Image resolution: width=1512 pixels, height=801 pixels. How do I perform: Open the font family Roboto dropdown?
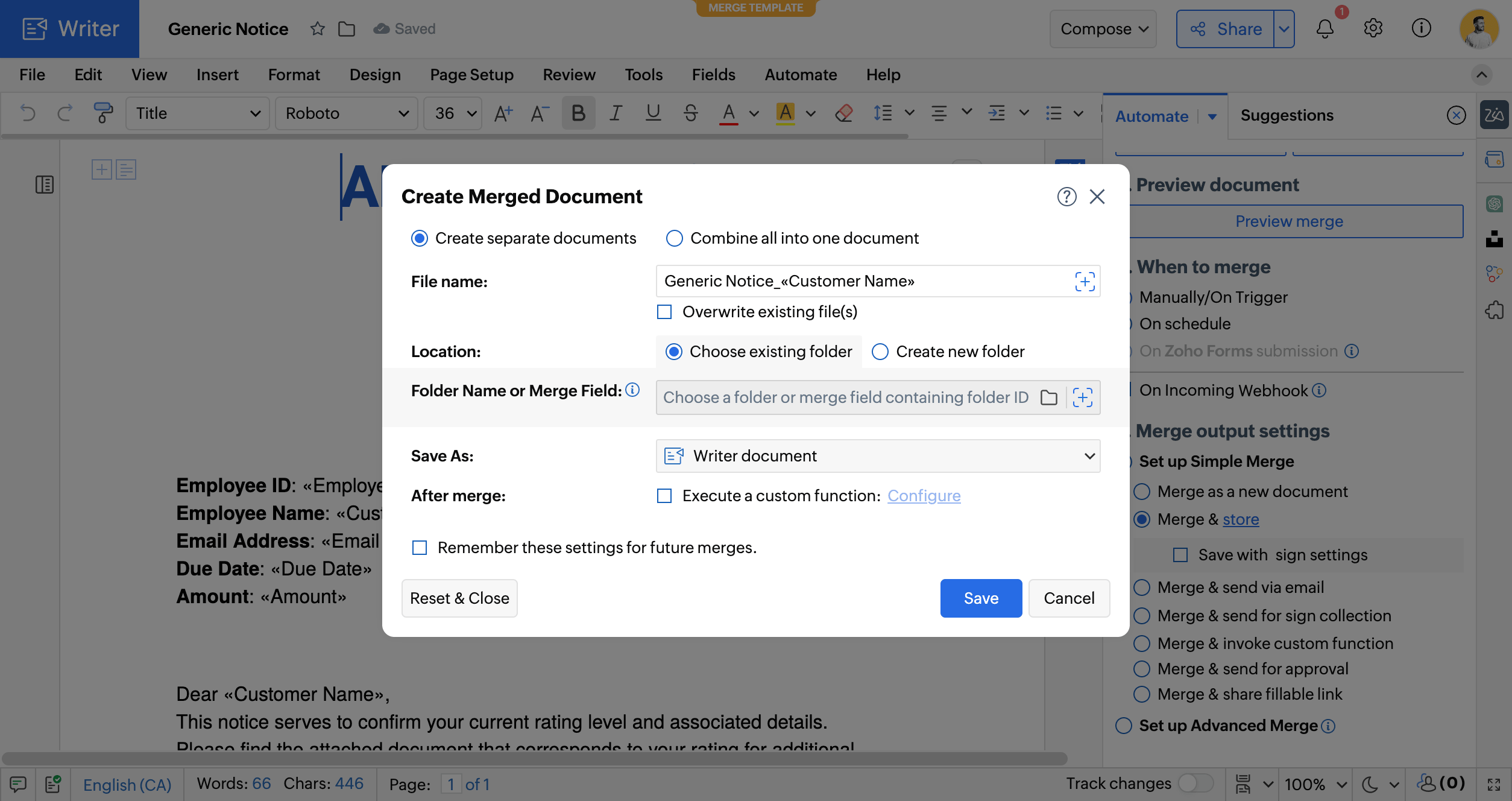pyautogui.click(x=346, y=113)
